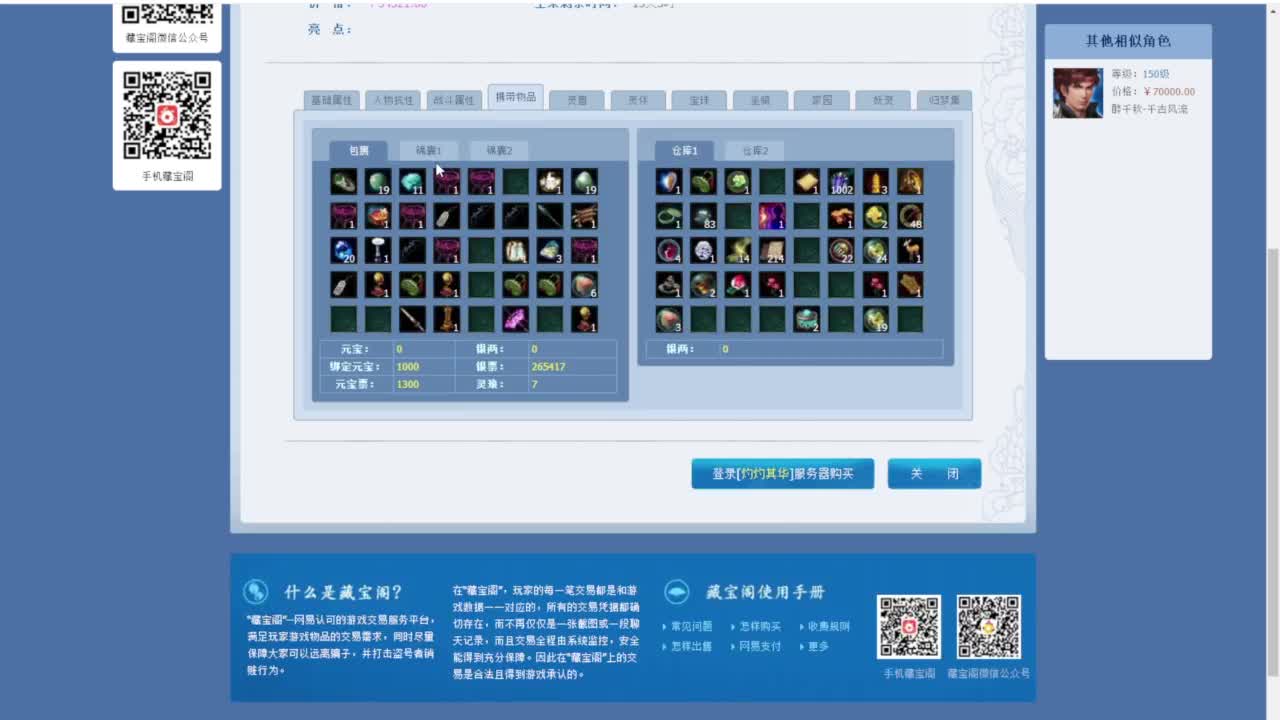Screen dimensions: 1280x720
Task: Open the 锦囊2 sub-tab
Action: [x=499, y=150]
